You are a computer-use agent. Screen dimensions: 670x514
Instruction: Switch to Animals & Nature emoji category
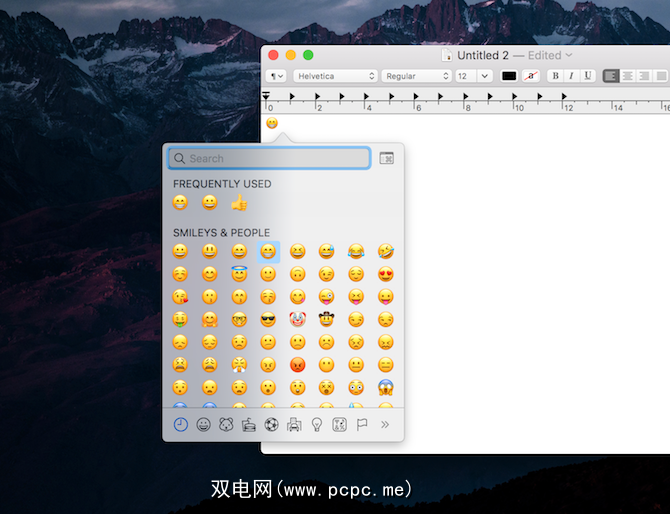(x=226, y=425)
